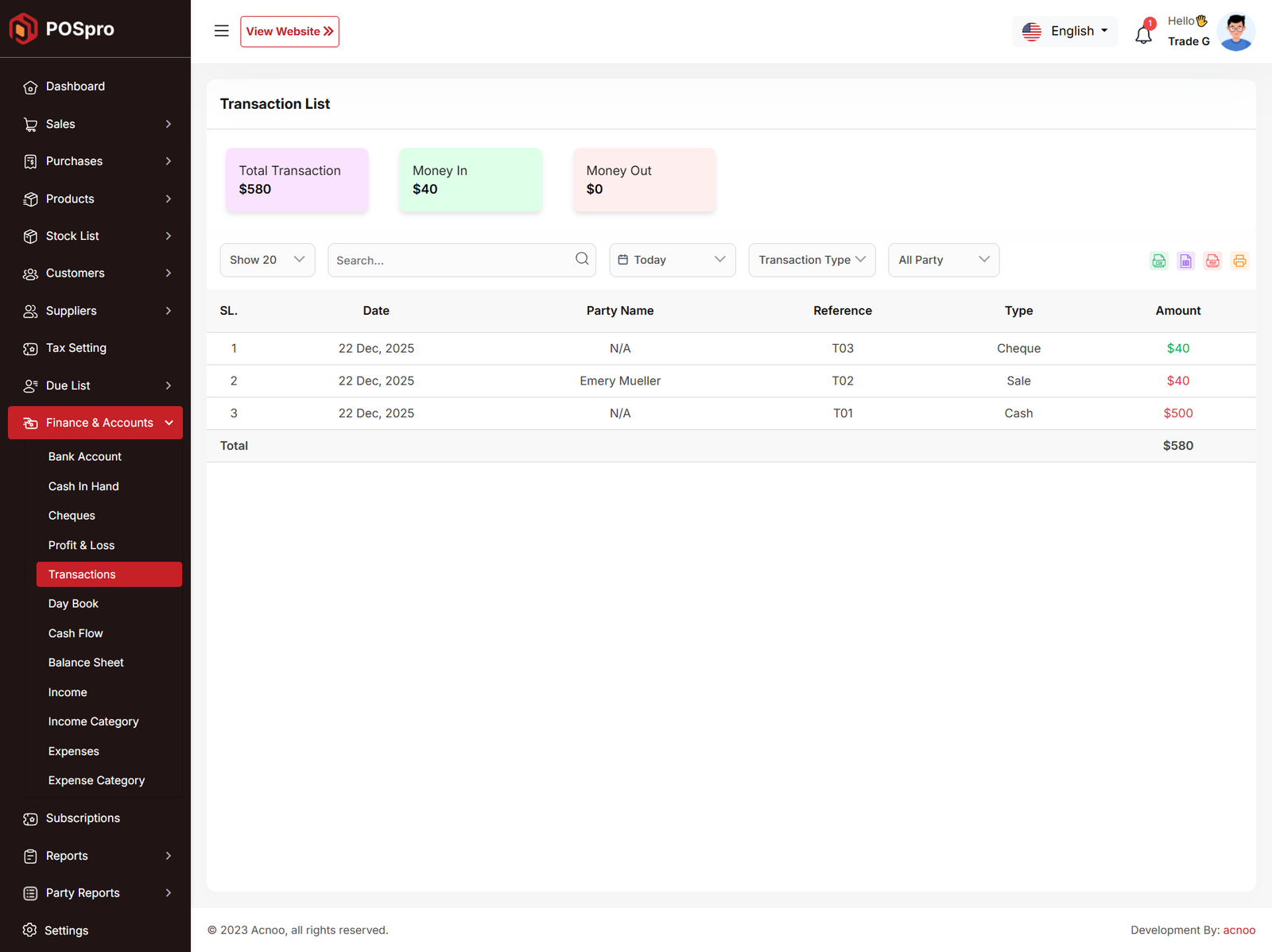
Task: Open the Show 20 rows dropdown
Action: point(267,260)
